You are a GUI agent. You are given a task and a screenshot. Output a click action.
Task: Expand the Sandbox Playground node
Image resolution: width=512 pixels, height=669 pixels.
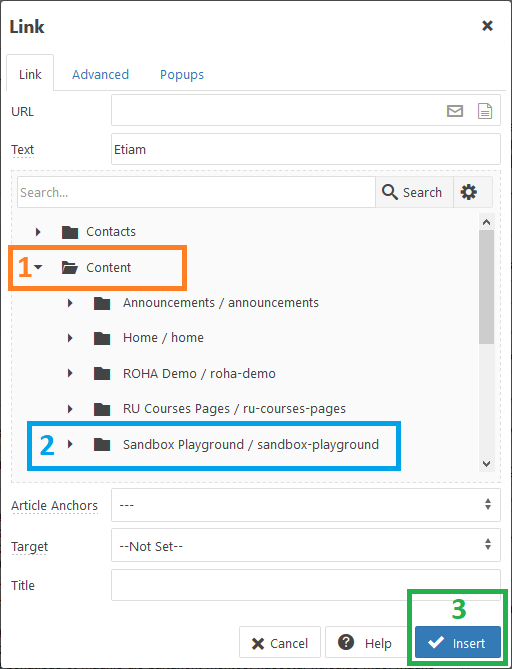[70, 444]
